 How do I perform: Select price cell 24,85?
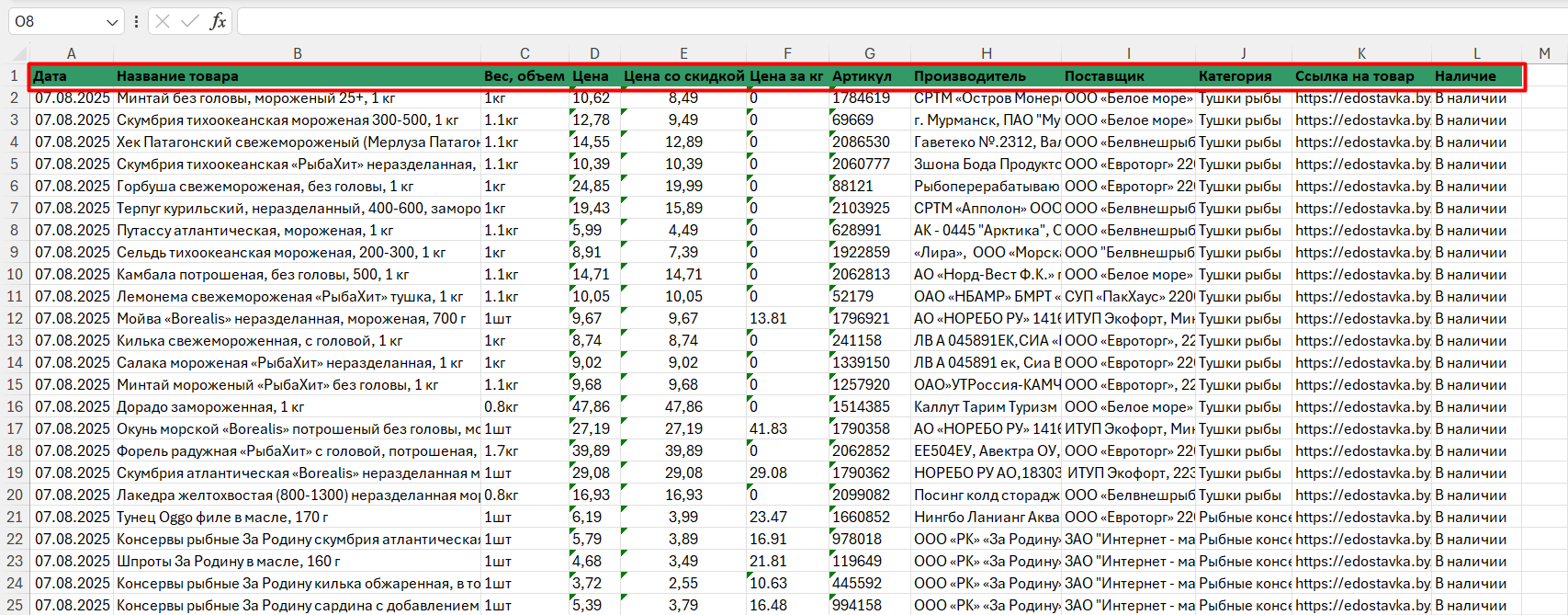pos(594,186)
